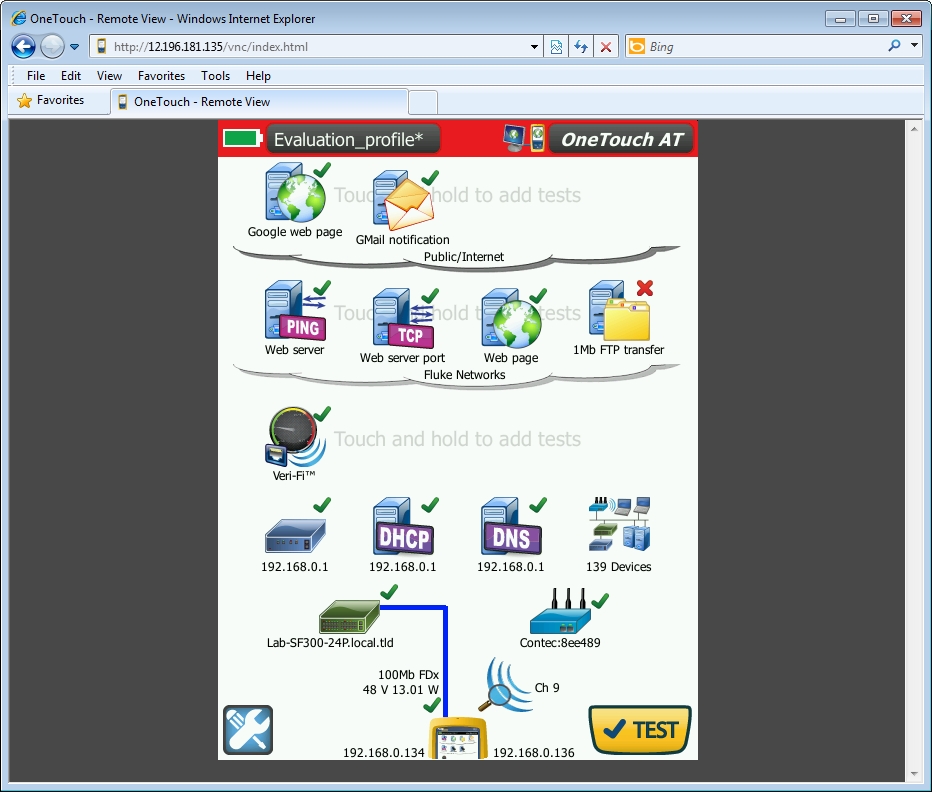This screenshot has width=932, height=792.
Task: Select the Lab-SF300-24P switch icon
Action: (349, 615)
